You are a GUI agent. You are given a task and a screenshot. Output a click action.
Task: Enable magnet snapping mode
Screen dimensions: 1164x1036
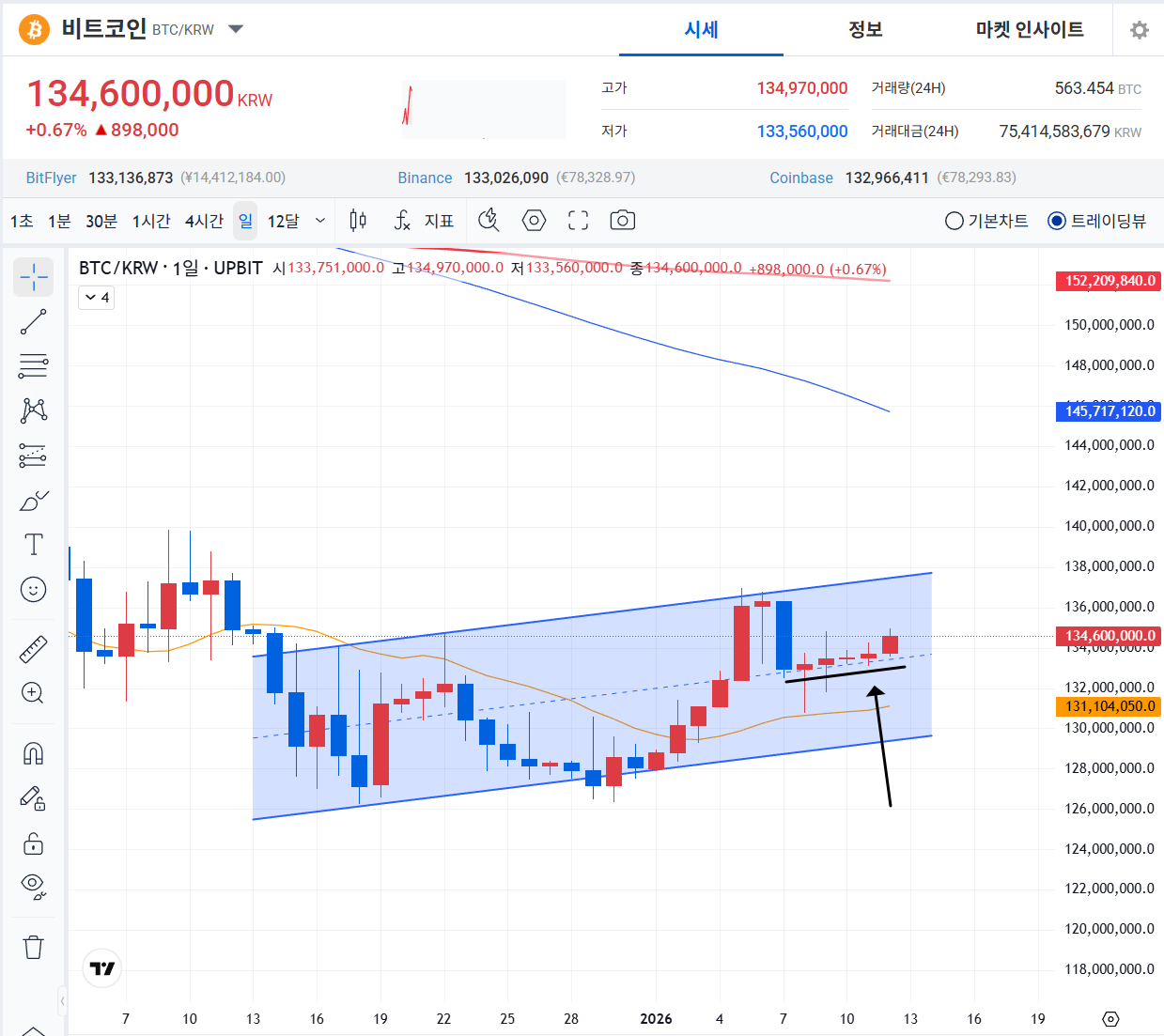coord(33,752)
